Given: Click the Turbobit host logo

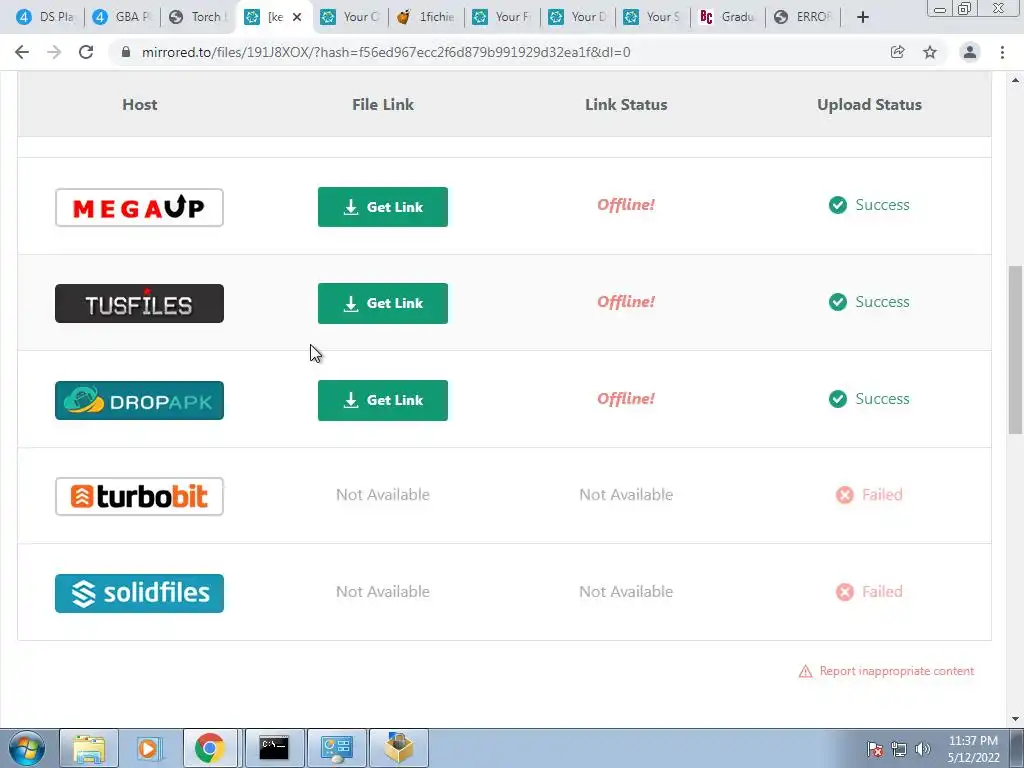Looking at the screenshot, I should (139, 496).
